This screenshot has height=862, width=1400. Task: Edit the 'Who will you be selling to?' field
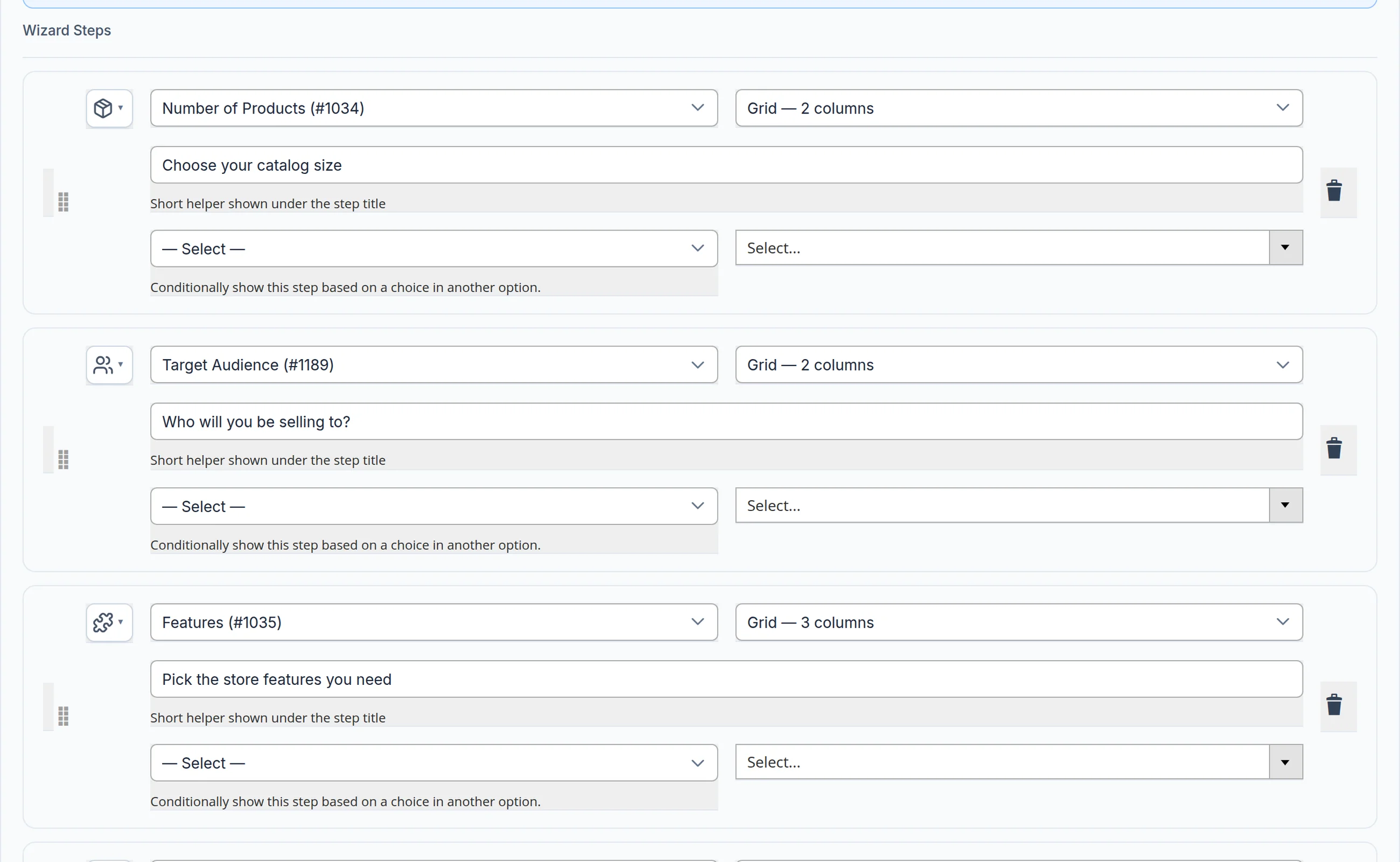tap(726, 422)
